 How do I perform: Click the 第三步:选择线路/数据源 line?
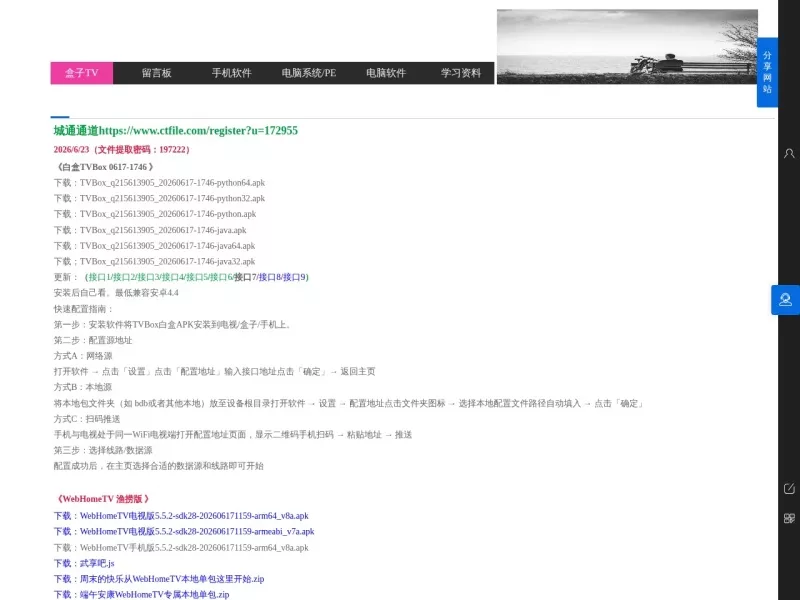coord(103,451)
